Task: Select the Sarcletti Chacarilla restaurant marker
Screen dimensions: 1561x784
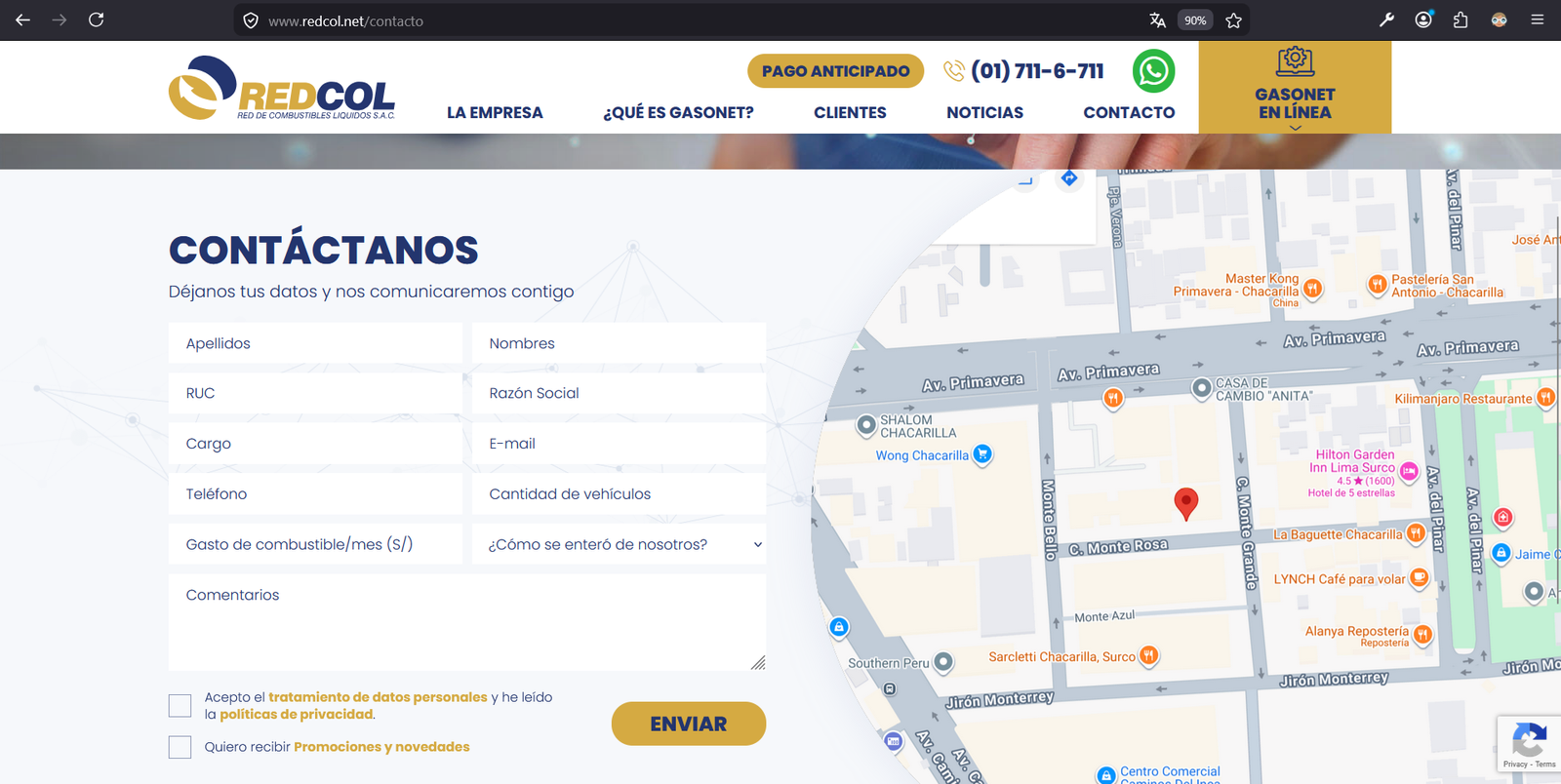Action: [1149, 655]
